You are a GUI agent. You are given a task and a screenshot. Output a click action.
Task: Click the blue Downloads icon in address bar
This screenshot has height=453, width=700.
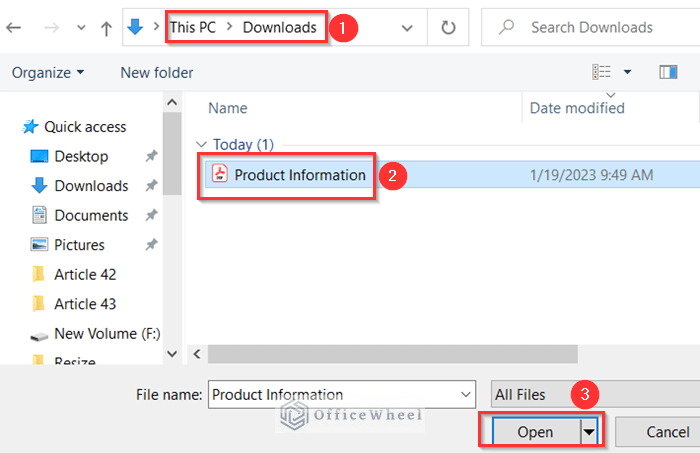[135, 27]
